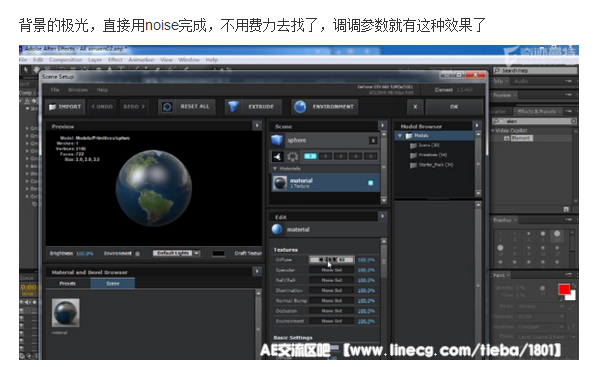
Task: Open the Composition menu in After Effects
Action: coord(65,60)
